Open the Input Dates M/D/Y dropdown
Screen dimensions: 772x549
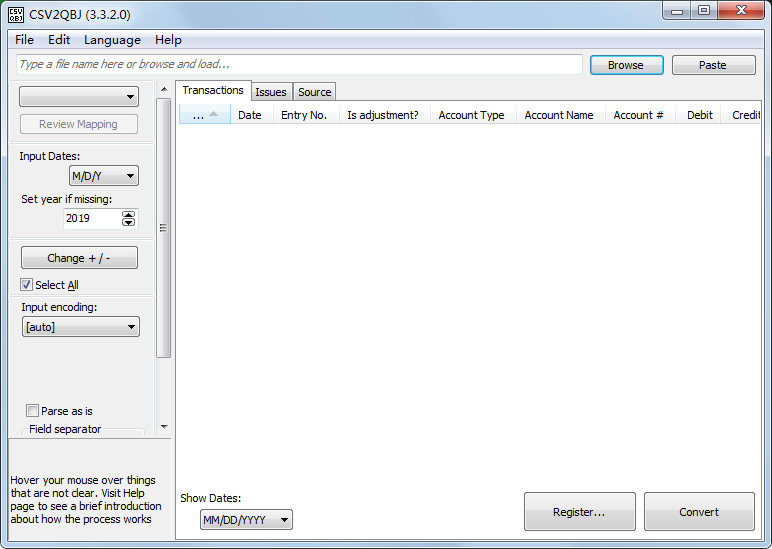(104, 176)
